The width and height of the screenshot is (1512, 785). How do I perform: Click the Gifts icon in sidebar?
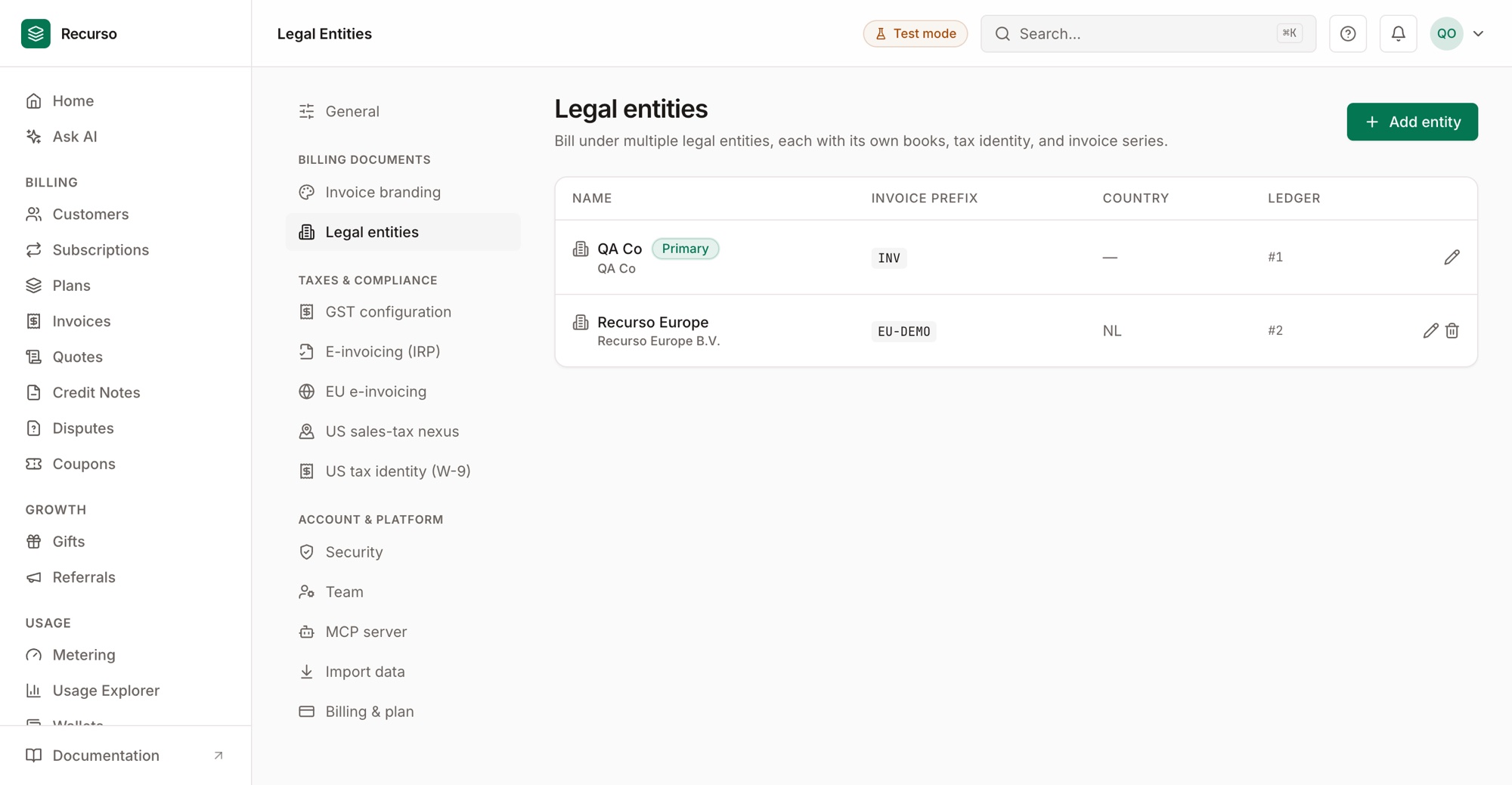click(x=34, y=542)
